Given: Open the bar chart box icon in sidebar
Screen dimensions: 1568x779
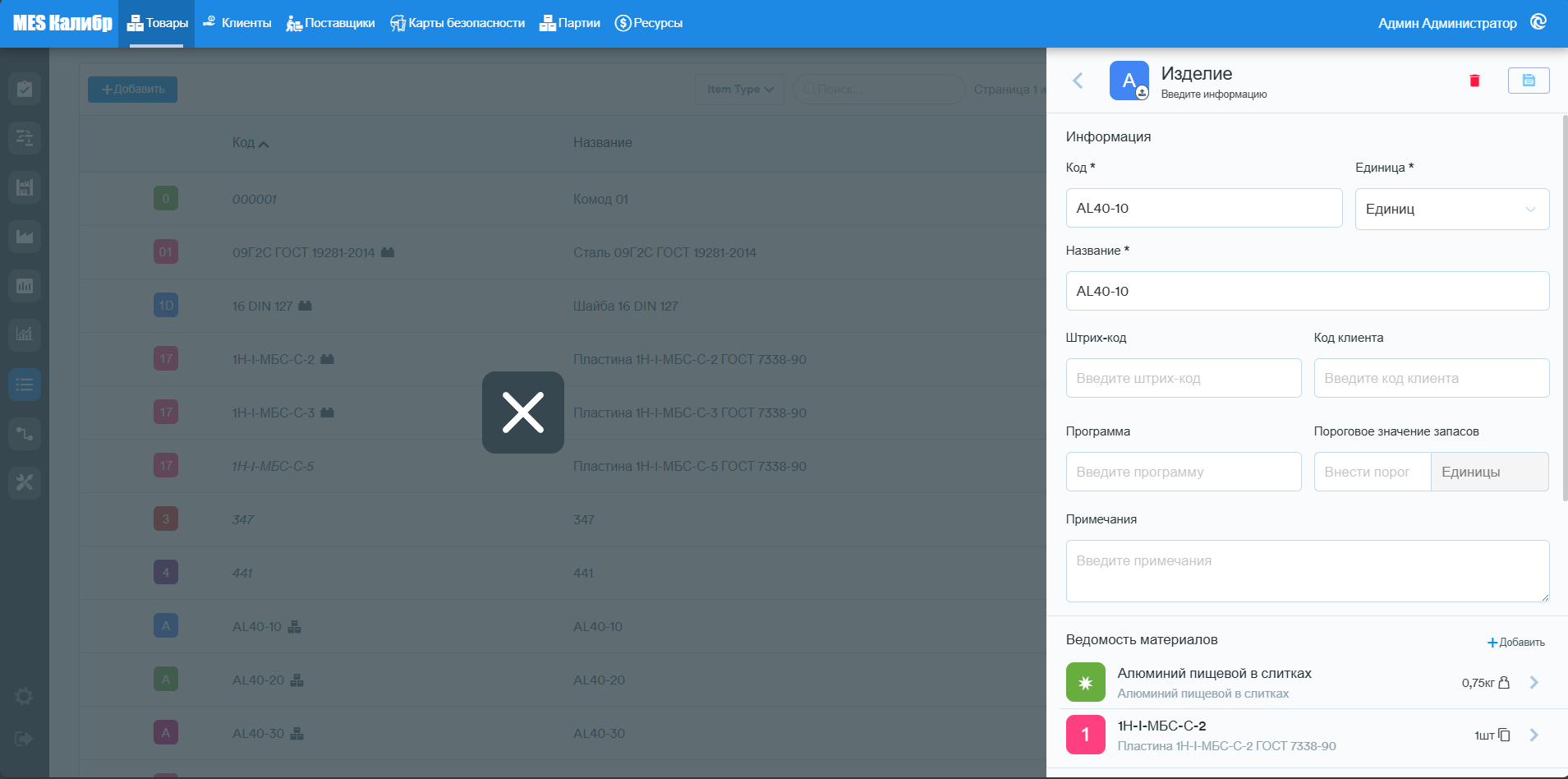Looking at the screenshot, I should click(25, 286).
